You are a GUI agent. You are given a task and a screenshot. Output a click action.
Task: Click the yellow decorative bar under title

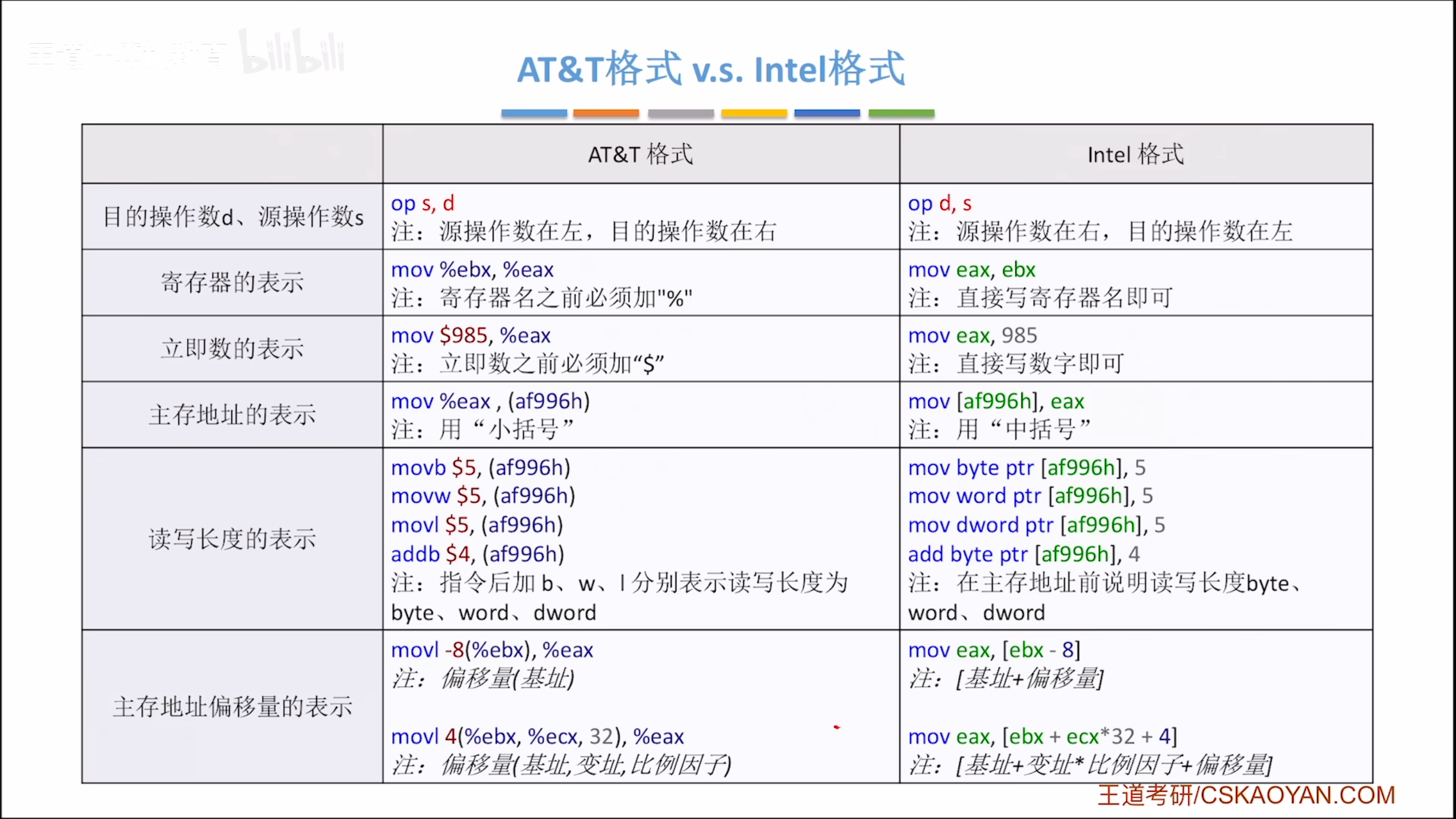754,113
